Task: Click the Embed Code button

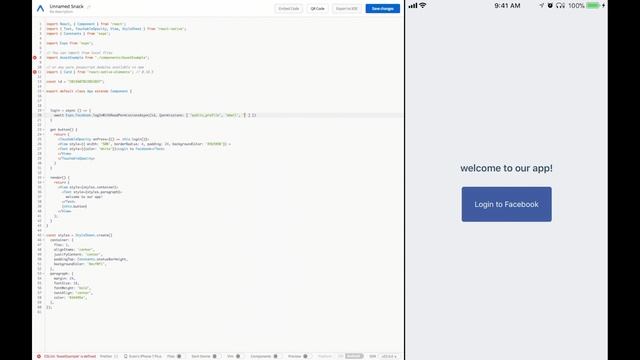Action: coord(289,9)
